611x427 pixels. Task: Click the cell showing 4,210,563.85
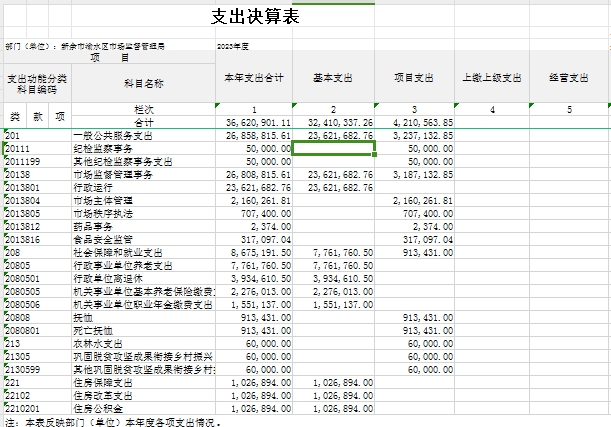tap(414, 122)
